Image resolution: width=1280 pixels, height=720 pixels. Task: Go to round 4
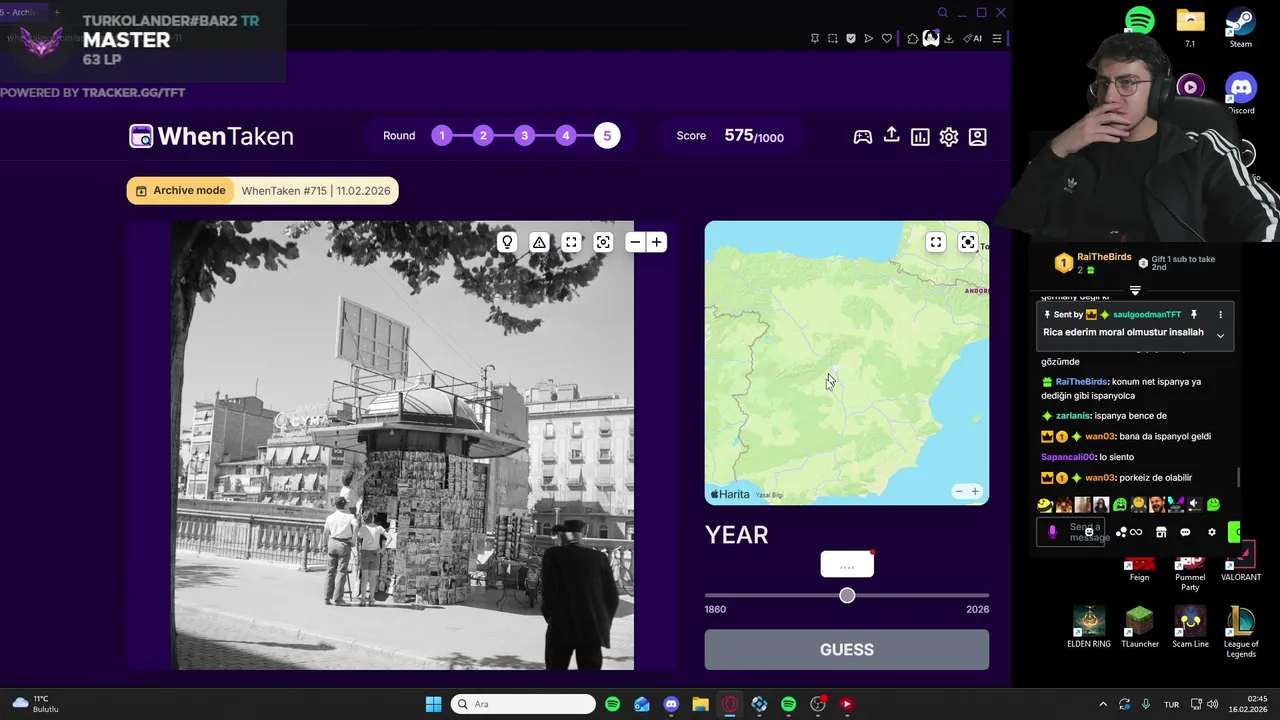click(x=566, y=136)
